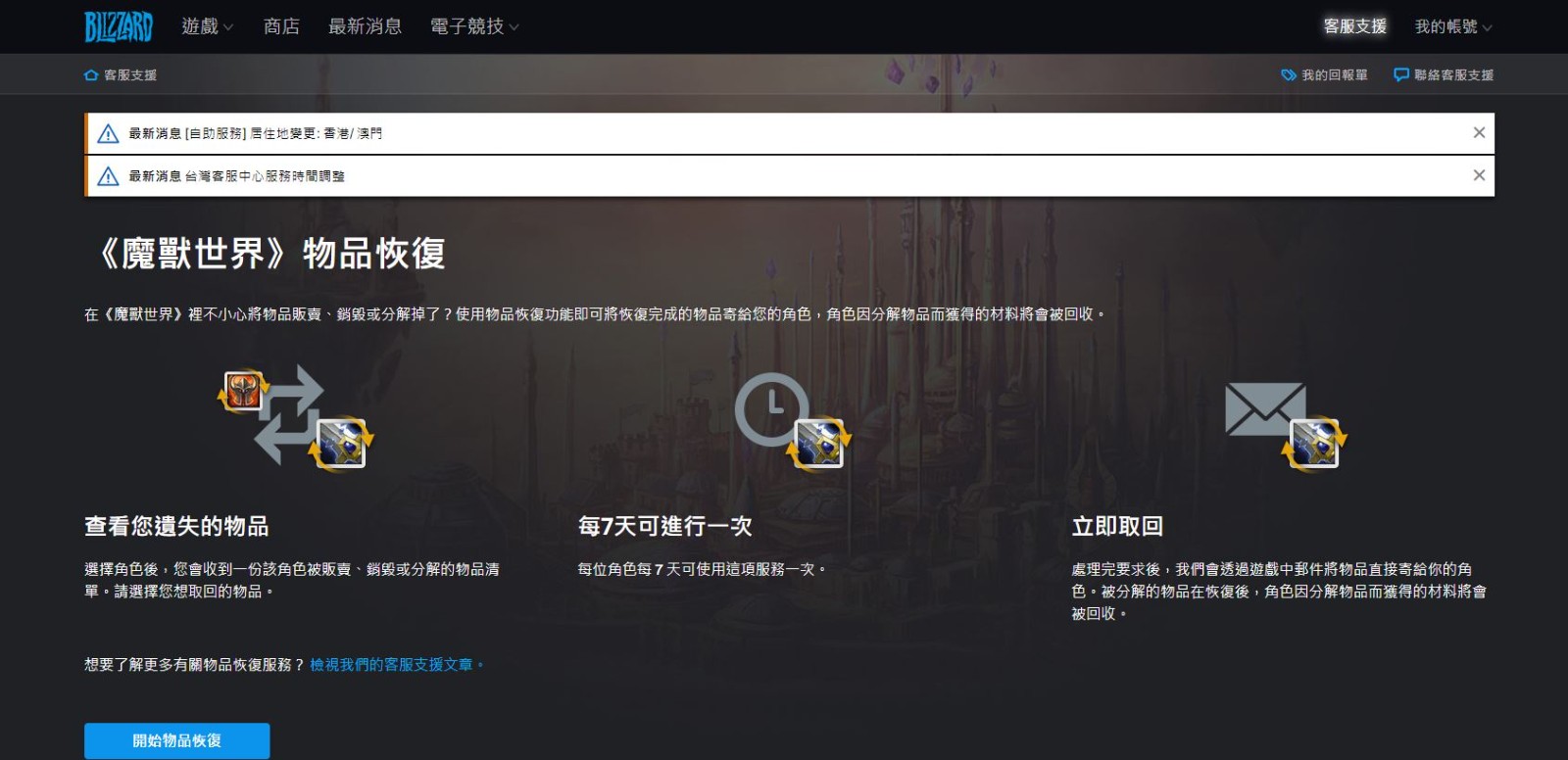The width and height of the screenshot is (1568, 760).
Task: Open the 台灣客服中心服務時間調整 notice
Action: click(x=236, y=176)
